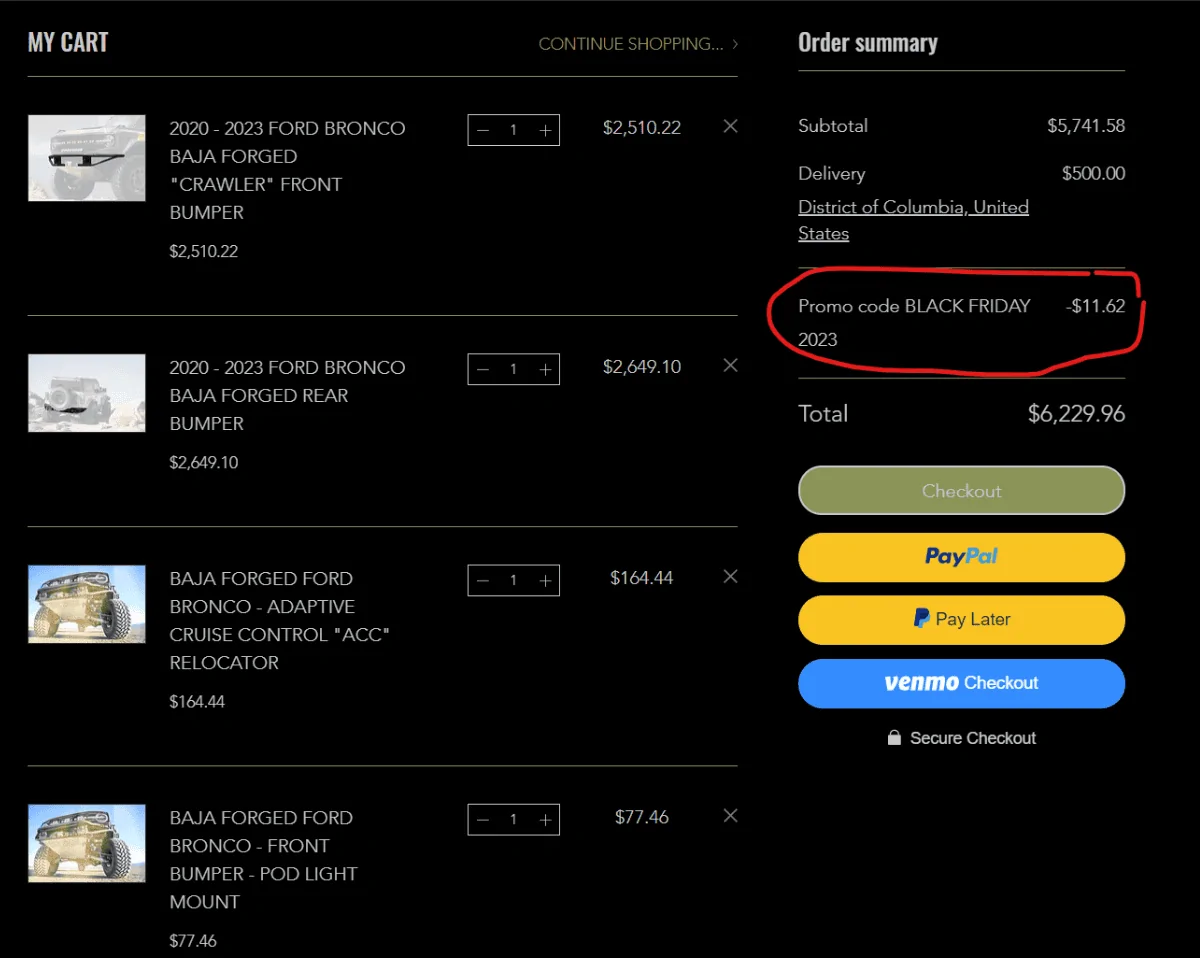1200x958 pixels.
Task: Edit quantity field of Crawler Front Bumper
Action: tap(513, 130)
